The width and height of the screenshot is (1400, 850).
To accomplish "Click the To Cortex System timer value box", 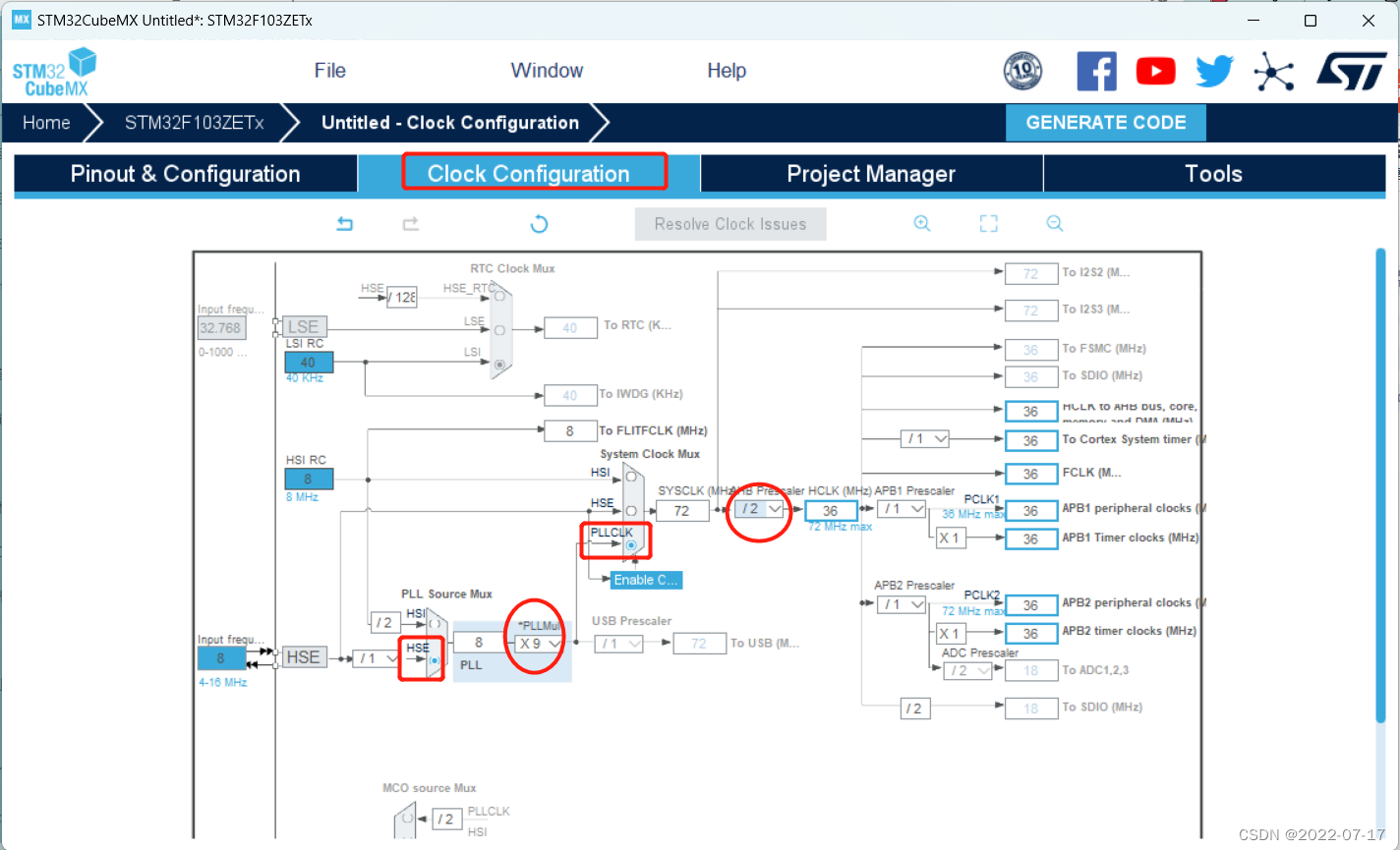I will click(1030, 440).
